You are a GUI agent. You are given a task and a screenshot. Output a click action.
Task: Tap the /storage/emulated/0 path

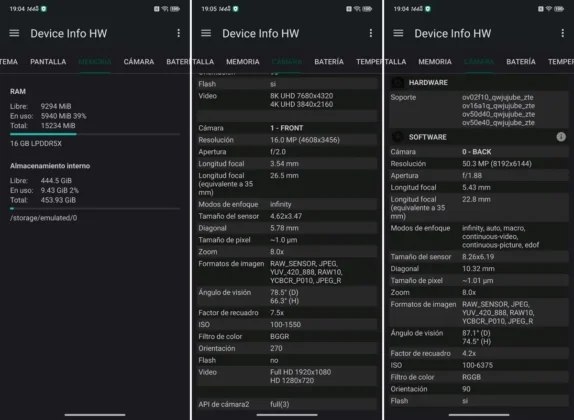pos(44,218)
